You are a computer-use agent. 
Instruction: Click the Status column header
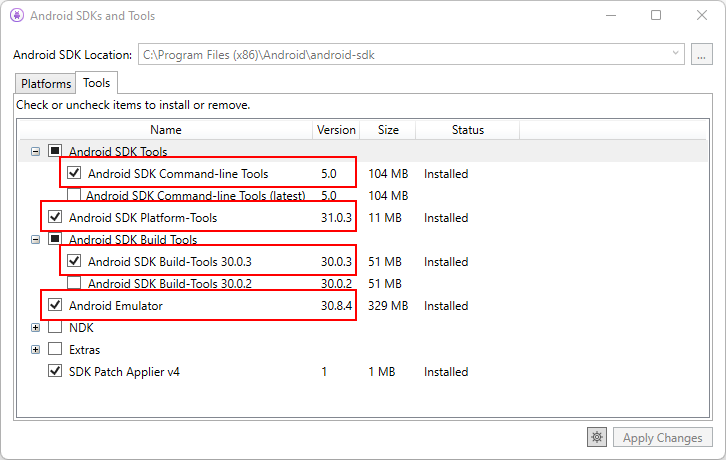(x=468, y=130)
